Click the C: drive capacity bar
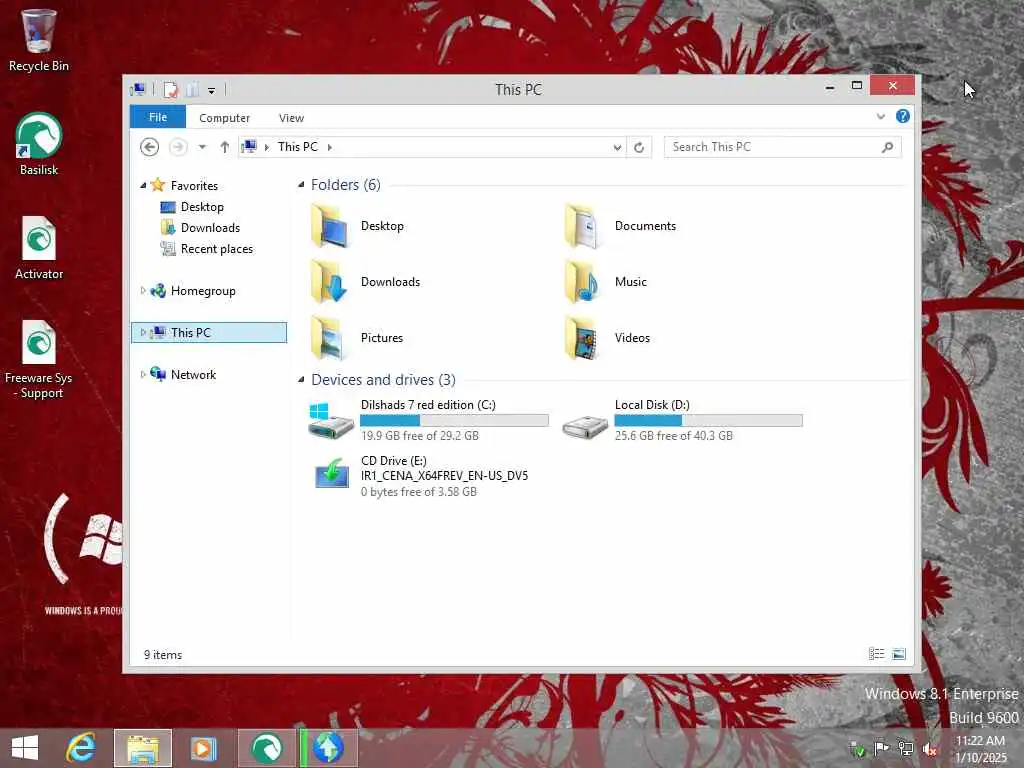The width and height of the screenshot is (1024, 768). [x=455, y=421]
